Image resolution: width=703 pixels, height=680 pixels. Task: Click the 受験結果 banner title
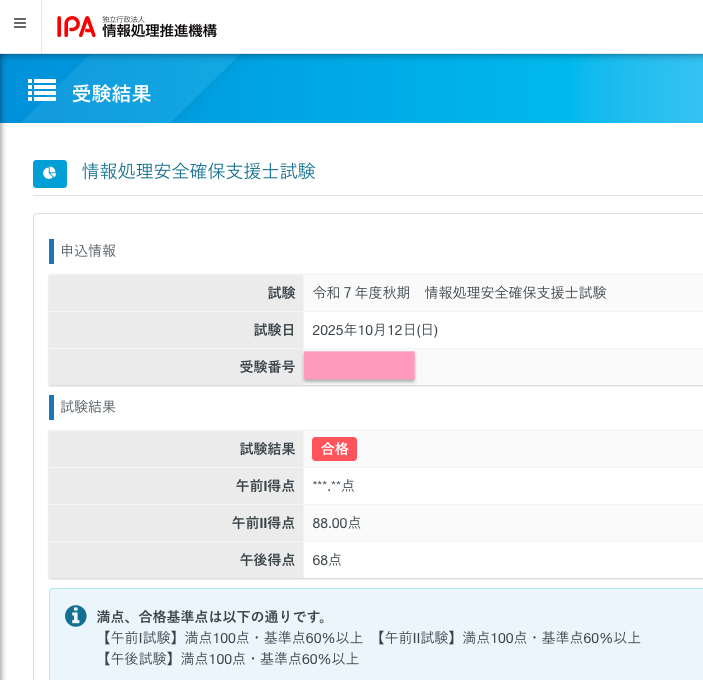[111, 94]
